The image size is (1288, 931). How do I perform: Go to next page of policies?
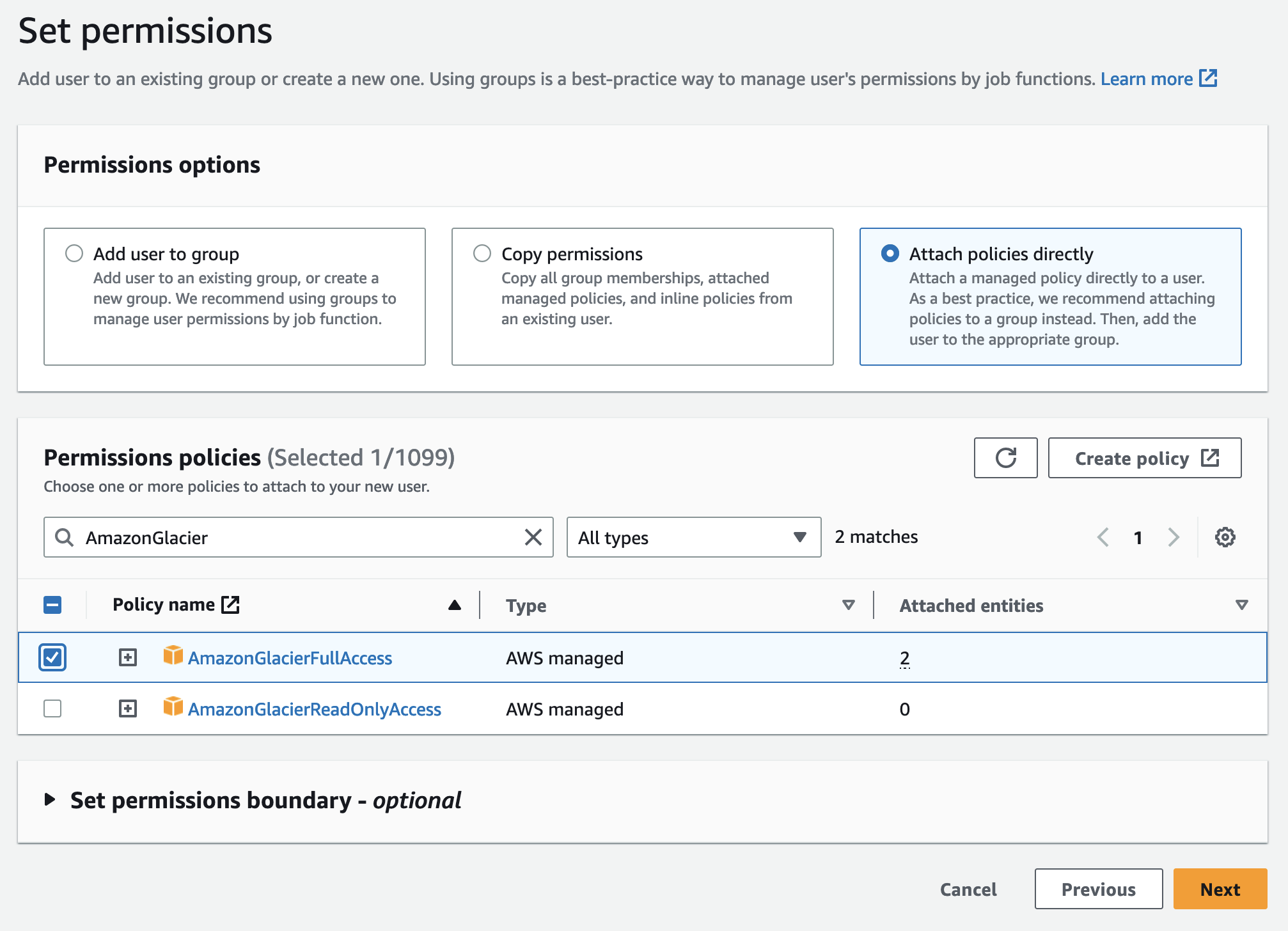tap(1174, 537)
